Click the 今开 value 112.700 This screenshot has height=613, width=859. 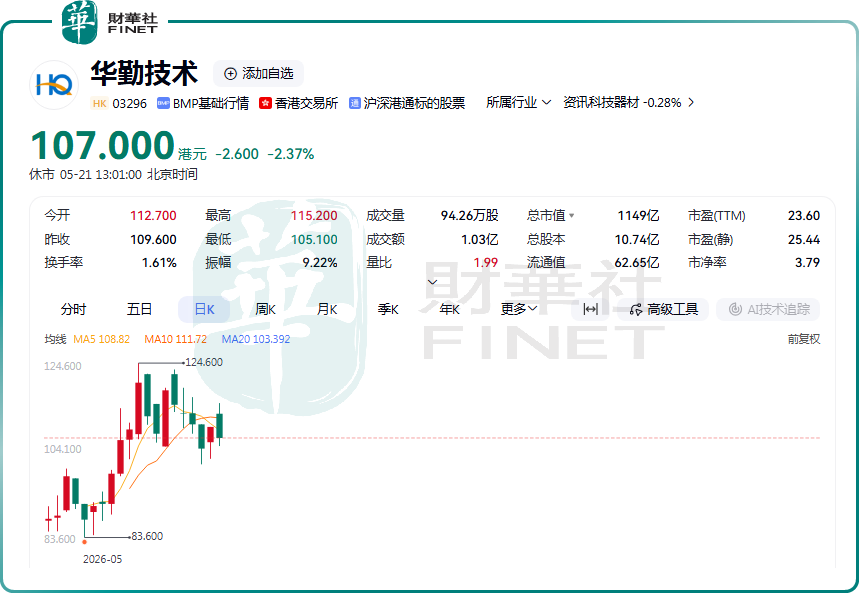(153, 216)
